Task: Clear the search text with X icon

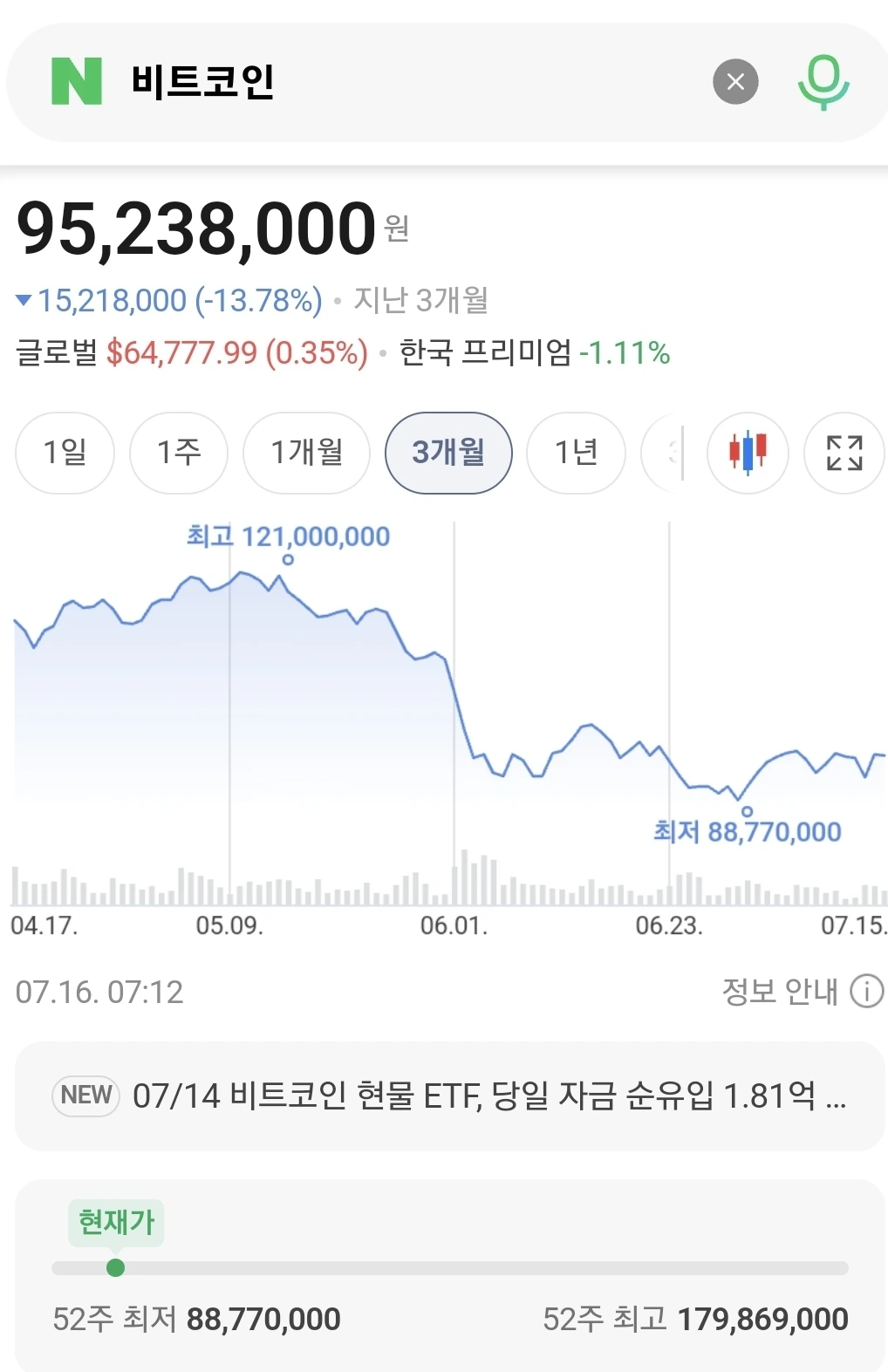Action: pyautogui.click(x=735, y=81)
